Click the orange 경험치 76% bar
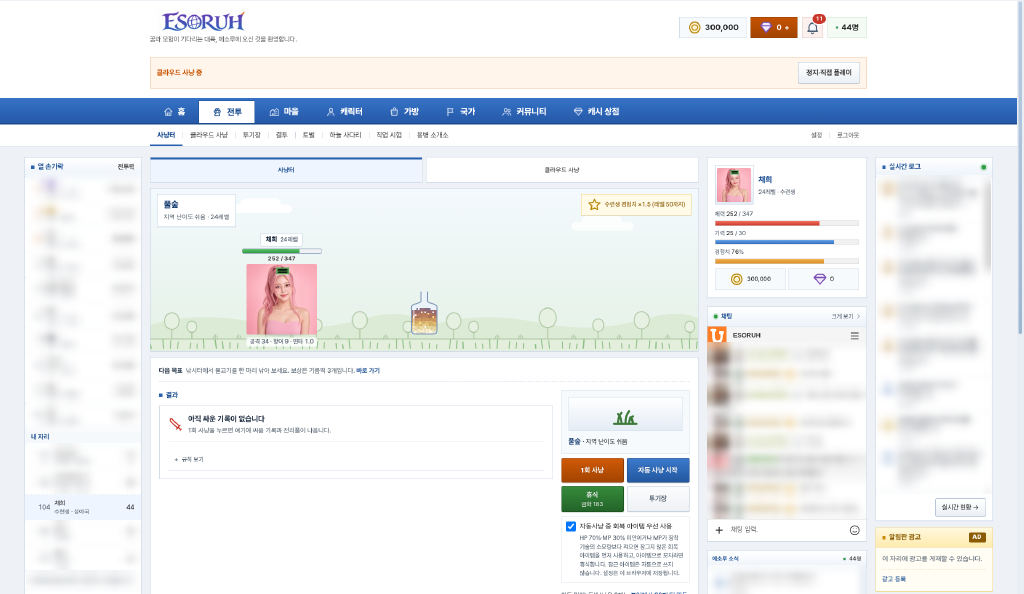The image size is (1024, 594). tap(786, 261)
